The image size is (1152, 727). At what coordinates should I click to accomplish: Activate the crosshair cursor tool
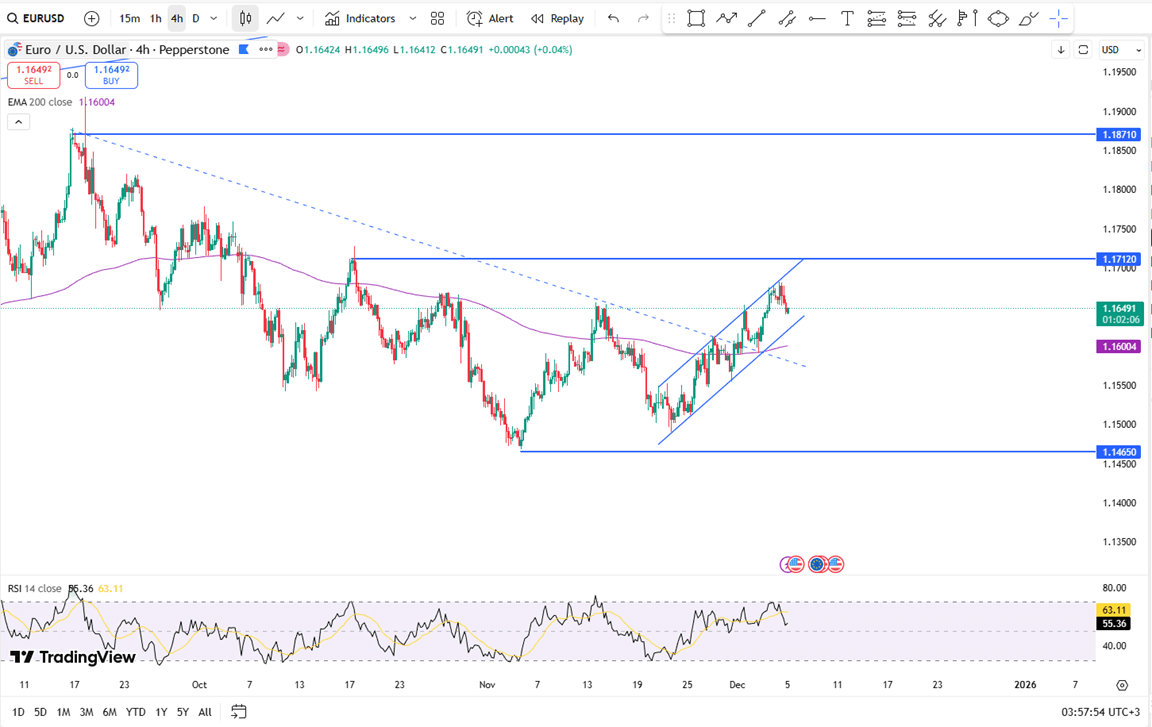click(1059, 18)
